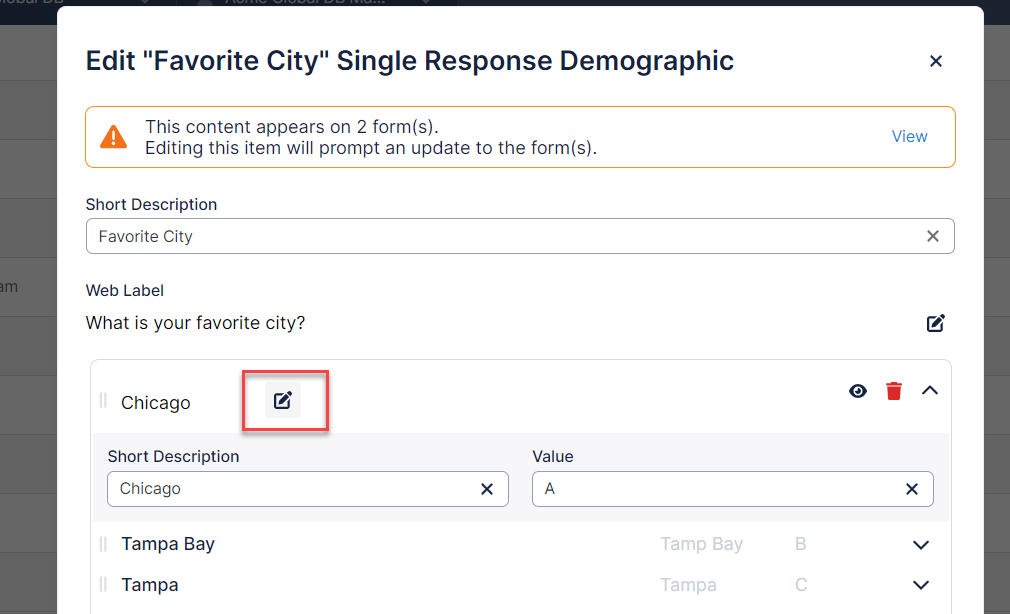Clear the Chicago short description field

pos(487,489)
